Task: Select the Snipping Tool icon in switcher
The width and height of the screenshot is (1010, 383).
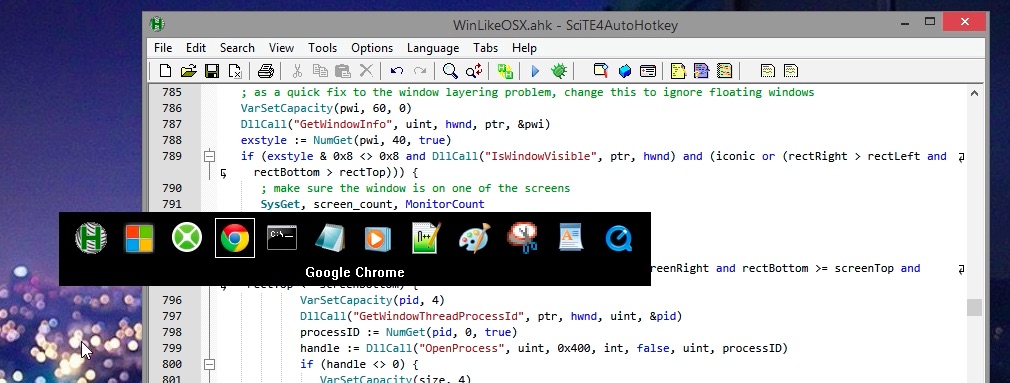Action: (522, 238)
